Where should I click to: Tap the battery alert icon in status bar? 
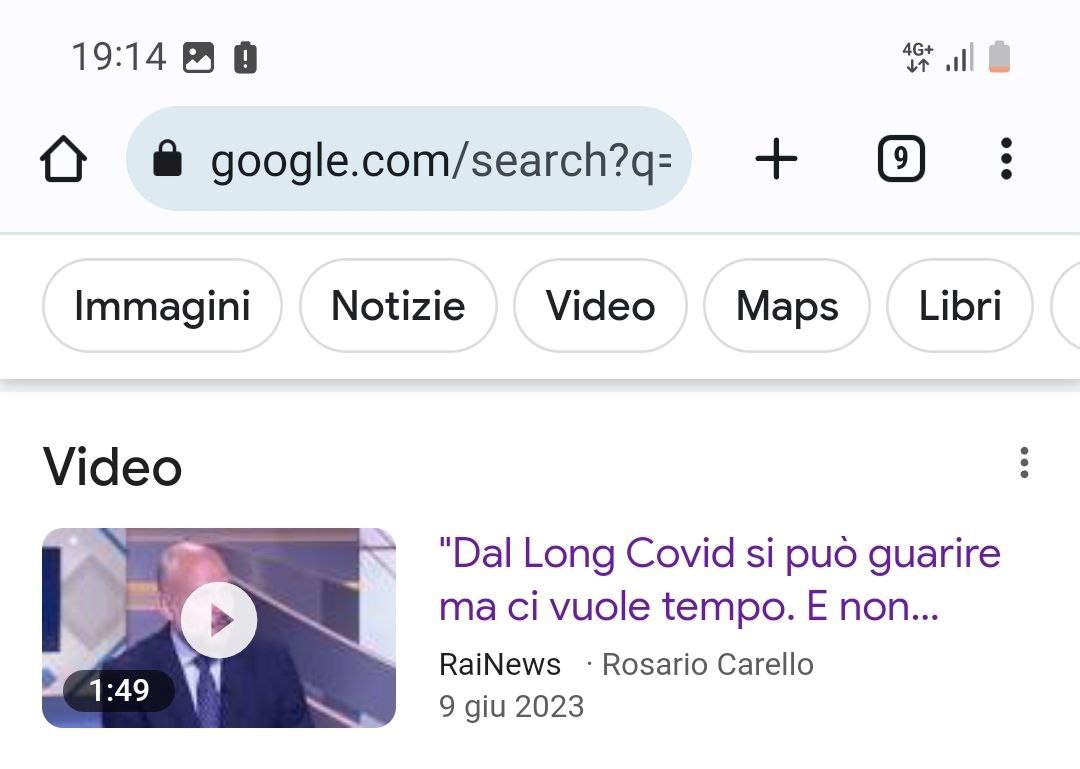[245, 58]
